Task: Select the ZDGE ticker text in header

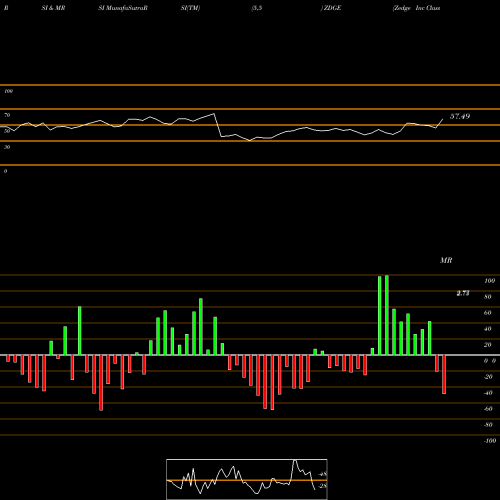Action: [332, 8]
